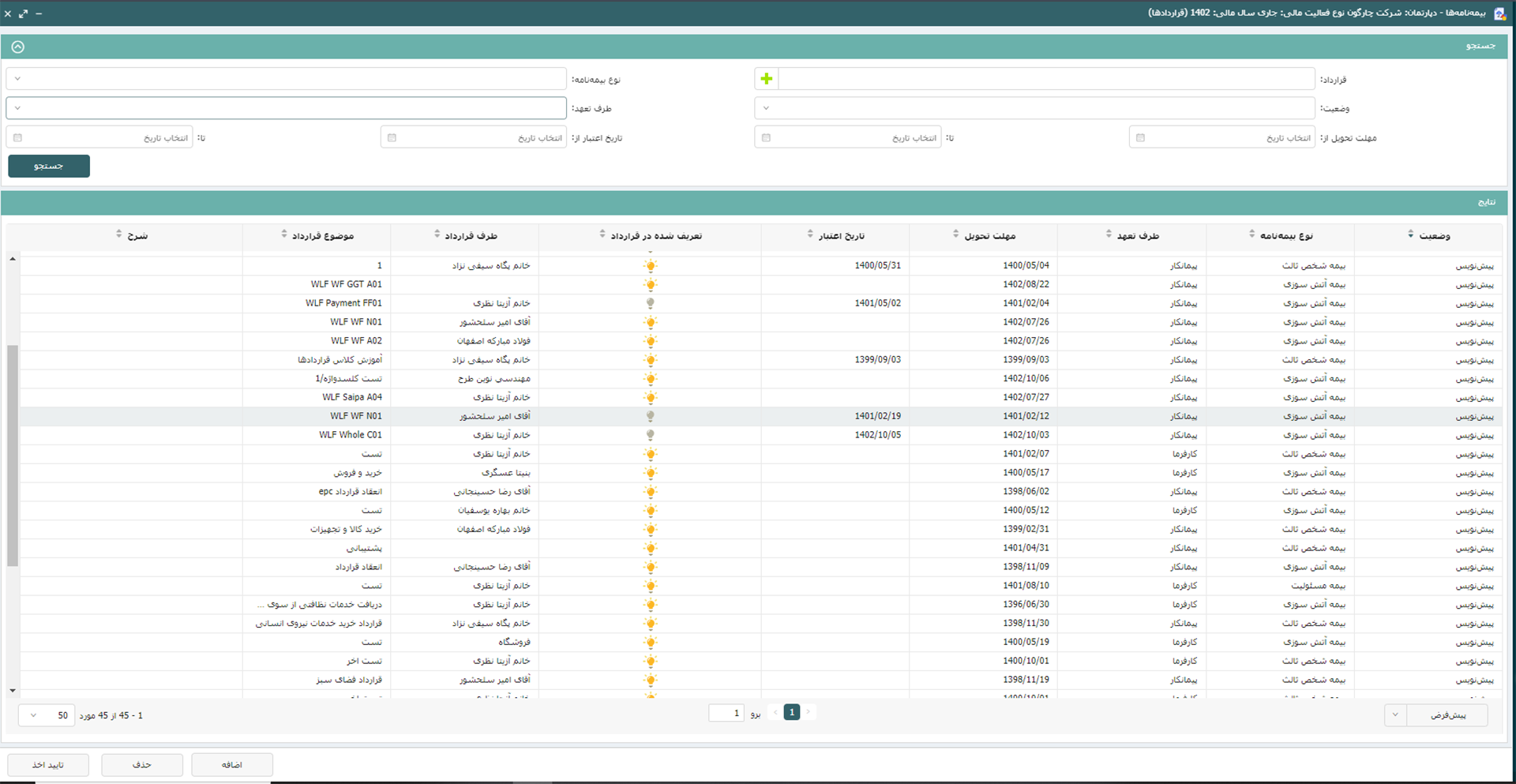Screen dimensions: 1516x784
Task: Expand the نوع بیمه‌نامه dropdown
Action: tap(18, 79)
